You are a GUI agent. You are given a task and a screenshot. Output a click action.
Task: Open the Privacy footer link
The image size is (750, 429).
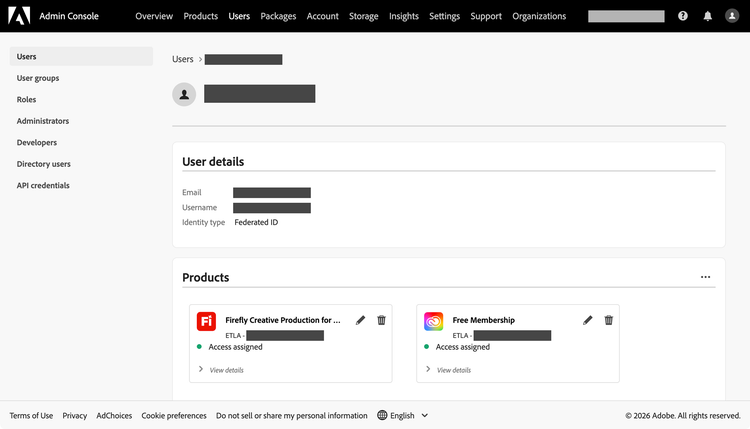75,416
